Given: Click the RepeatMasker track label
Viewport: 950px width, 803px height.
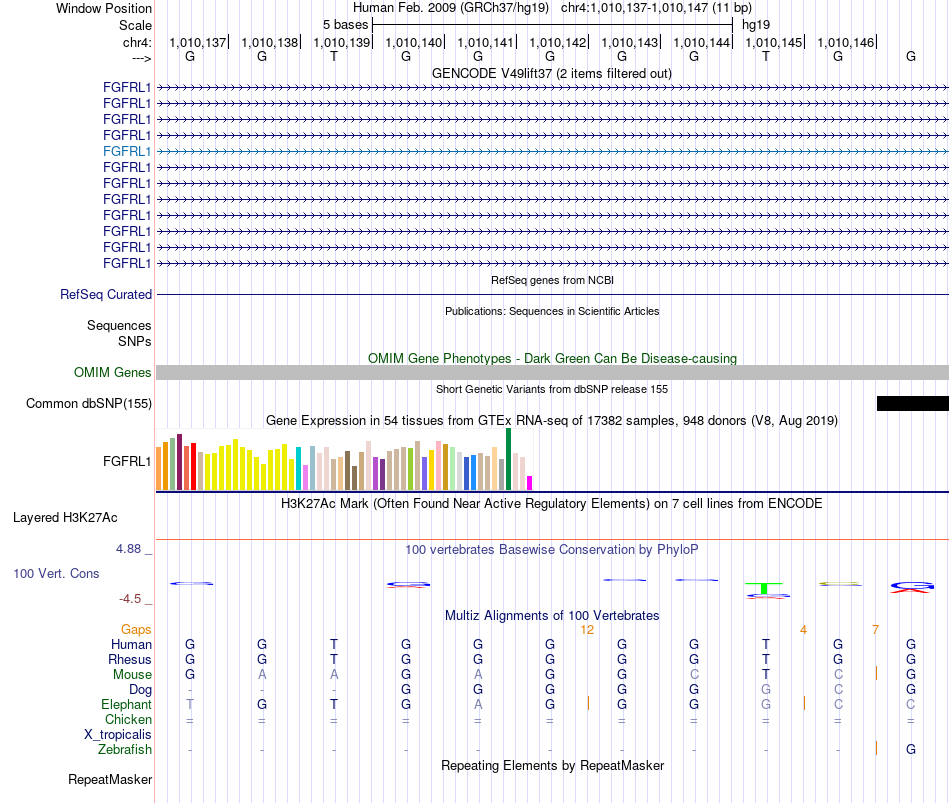Looking at the screenshot, I should click(110, 779).
